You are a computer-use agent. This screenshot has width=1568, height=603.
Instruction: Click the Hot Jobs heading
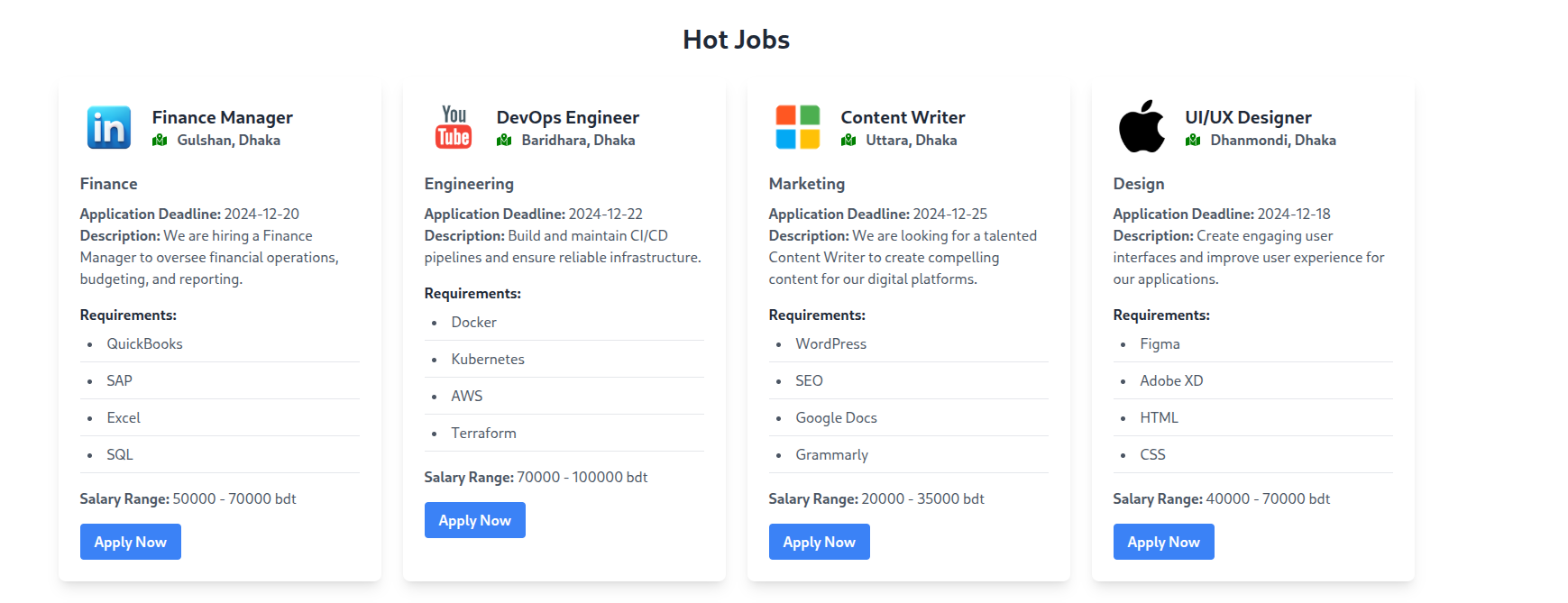point(736,40)
